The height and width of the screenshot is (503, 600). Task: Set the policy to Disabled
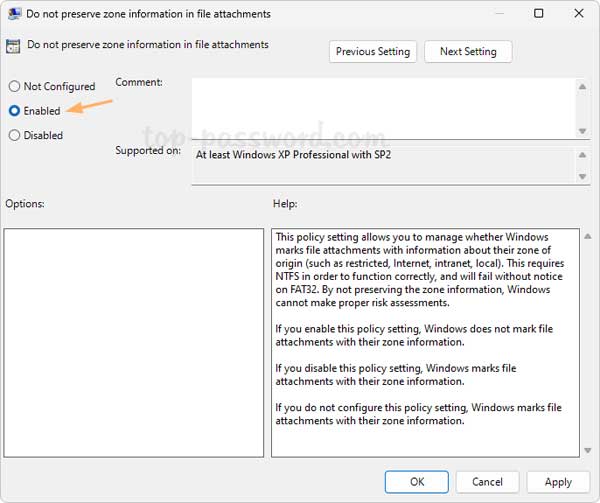[x=14, y=135]
